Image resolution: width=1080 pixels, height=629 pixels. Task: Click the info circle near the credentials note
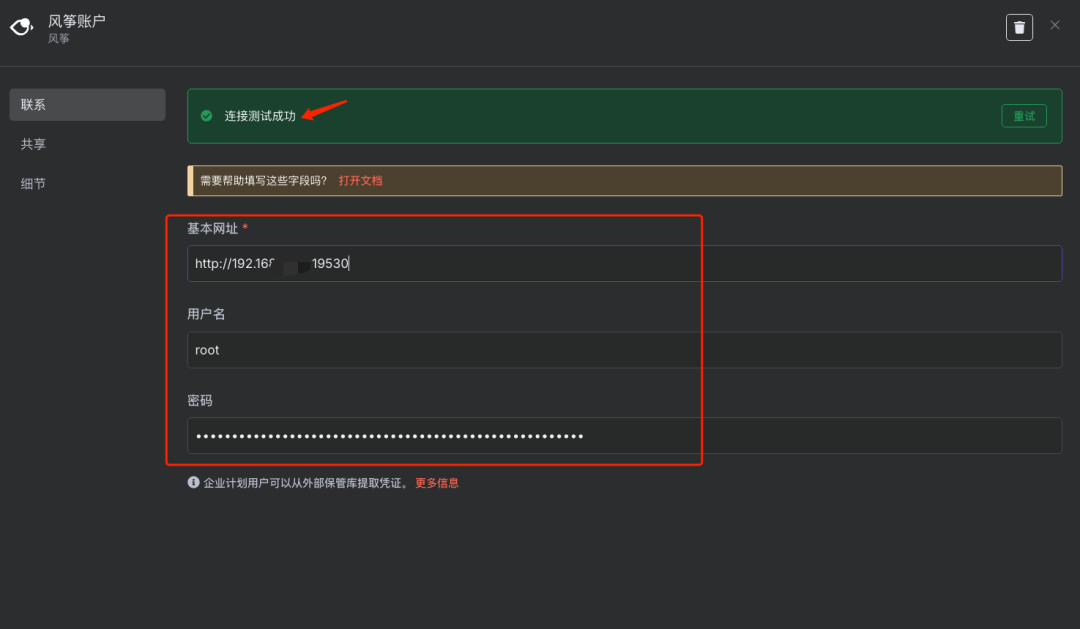tap(192, 481)
